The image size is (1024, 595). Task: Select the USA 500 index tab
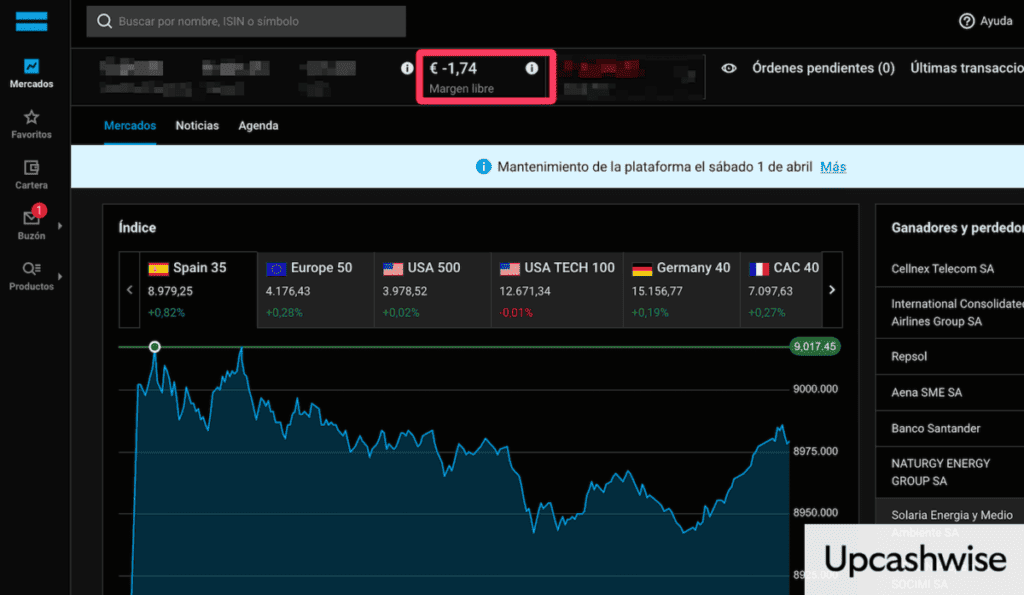tap(433, 289)
